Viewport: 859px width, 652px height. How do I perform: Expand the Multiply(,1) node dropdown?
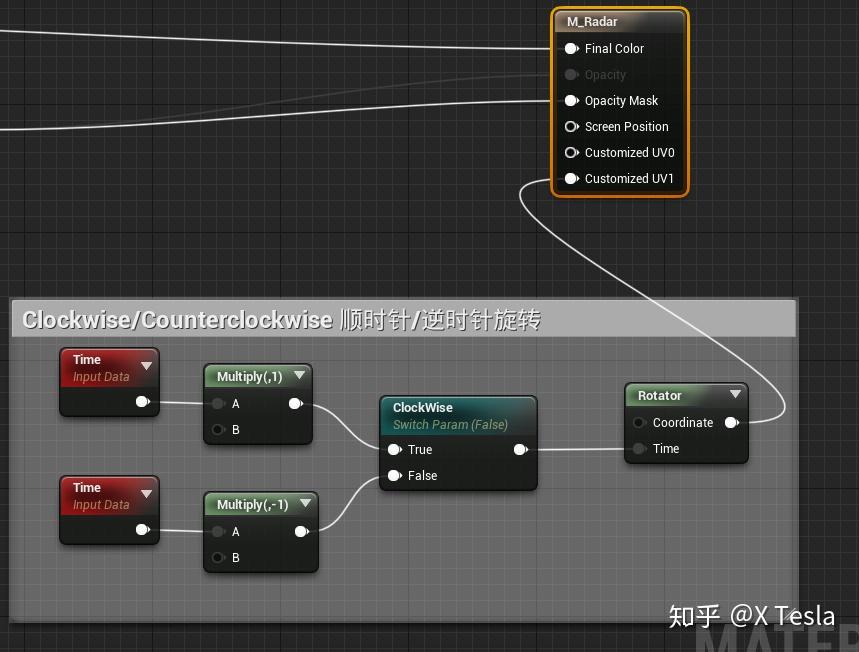tap(300, 376)
